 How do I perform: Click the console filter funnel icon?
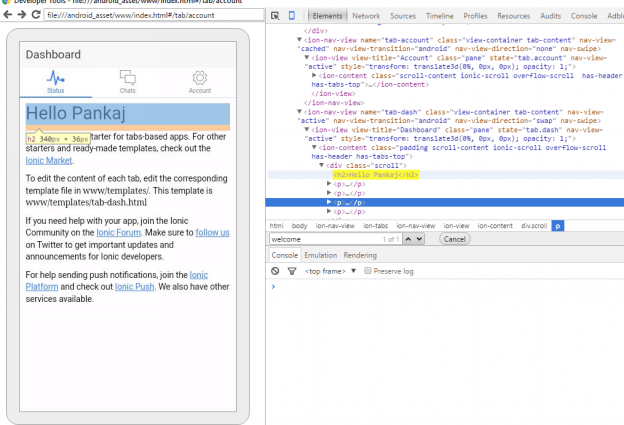[291, 271]
